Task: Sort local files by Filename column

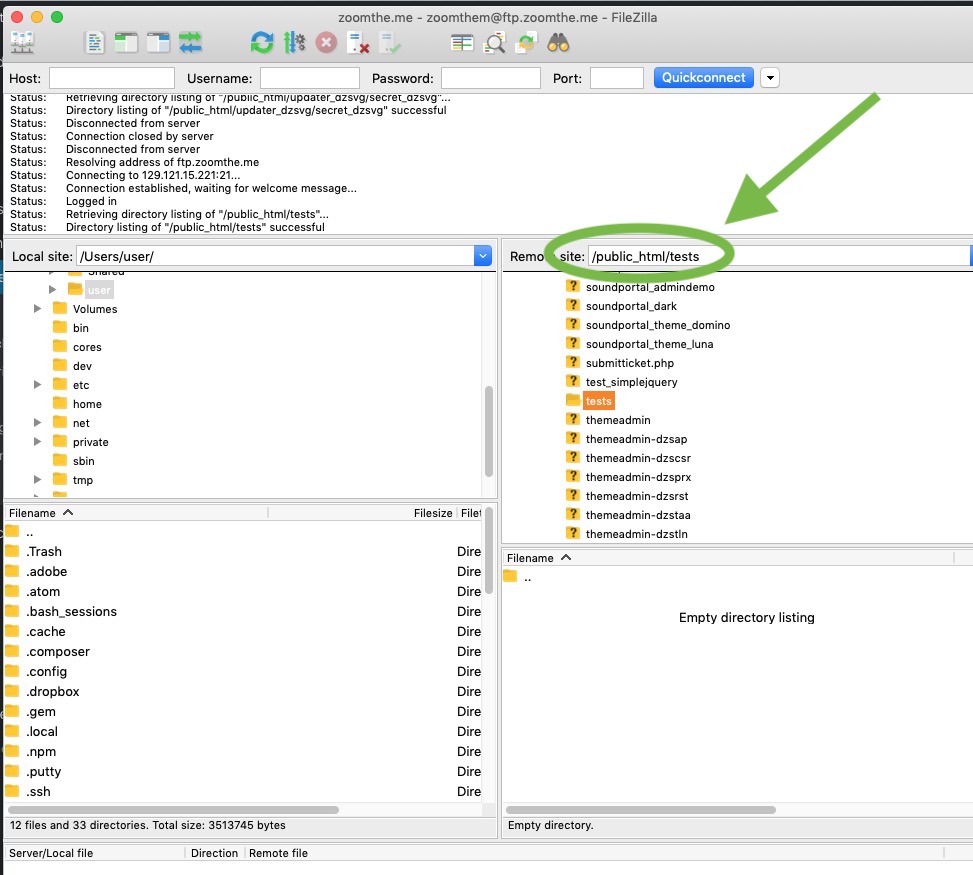Action: 137,513
